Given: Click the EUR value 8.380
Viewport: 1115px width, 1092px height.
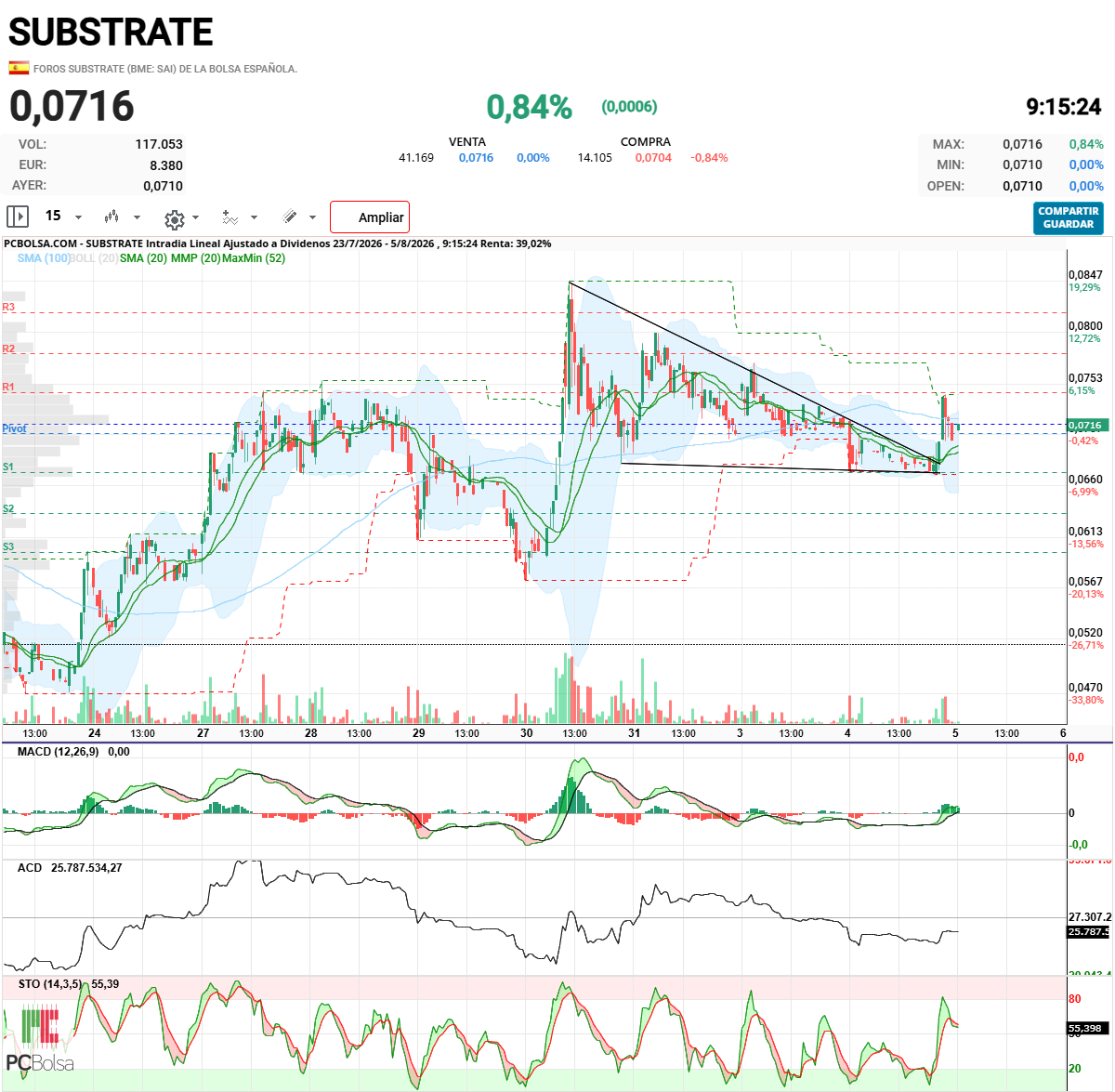Looking at the screenshot, I should [x=166, y=165].
